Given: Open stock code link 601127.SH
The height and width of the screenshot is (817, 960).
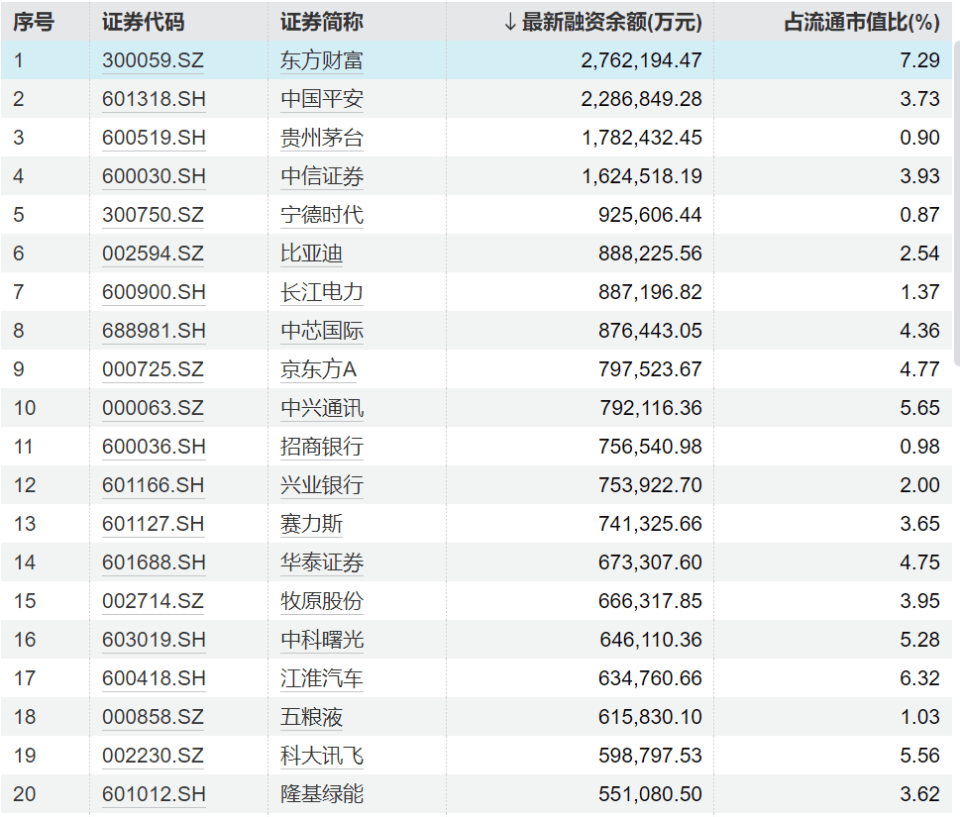Looking at the screenshot, I should click(153, 524).
